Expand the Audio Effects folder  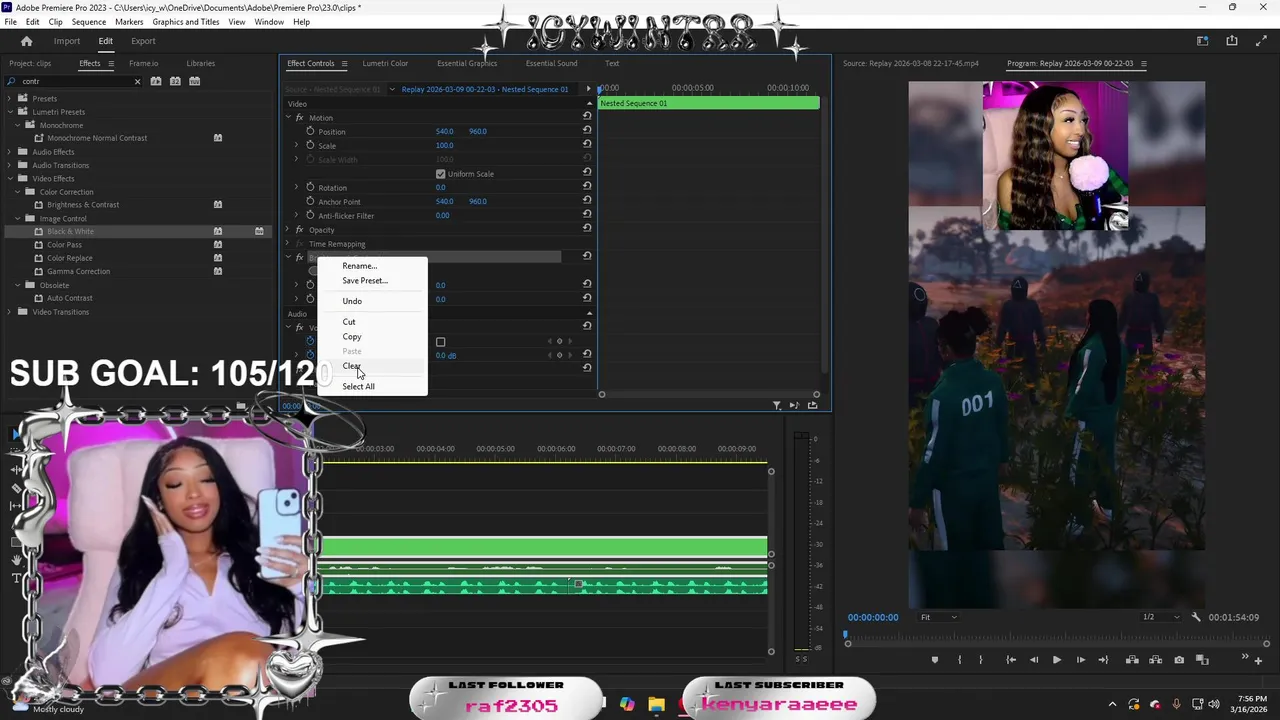pos(10,151)
